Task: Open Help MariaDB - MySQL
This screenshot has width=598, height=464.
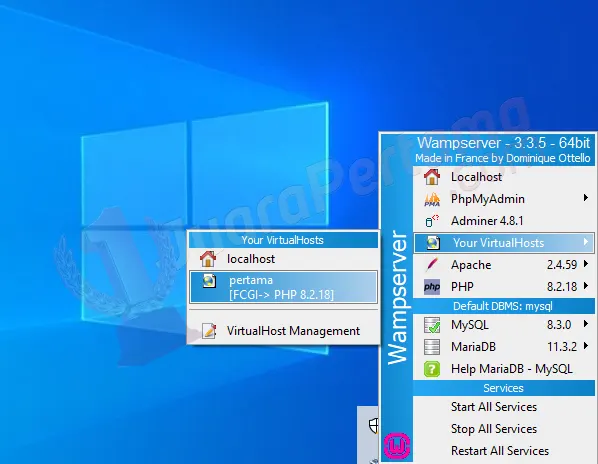Action: (503, 369)
